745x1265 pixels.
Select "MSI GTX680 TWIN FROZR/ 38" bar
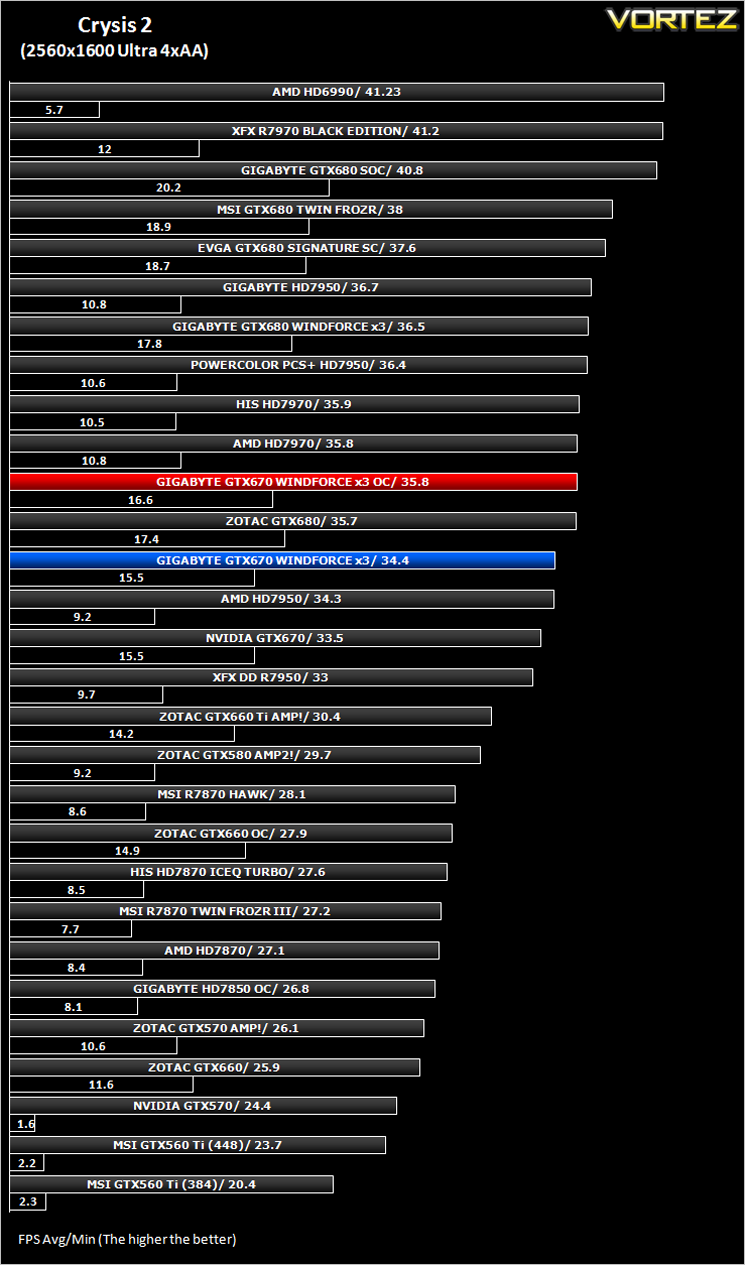pos(310,209)
